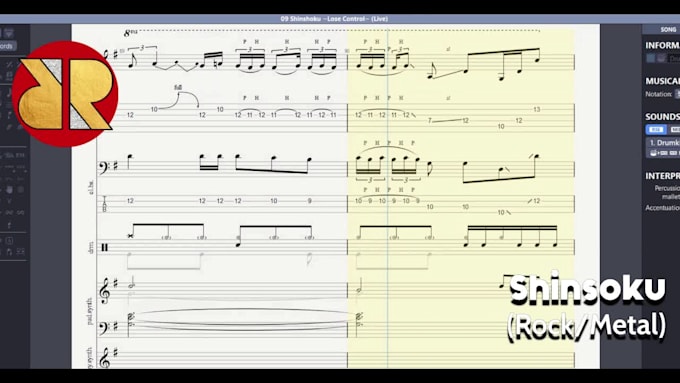Click the Accentuation label in inspector
This screenshot has width=680, height=383.
662,208
